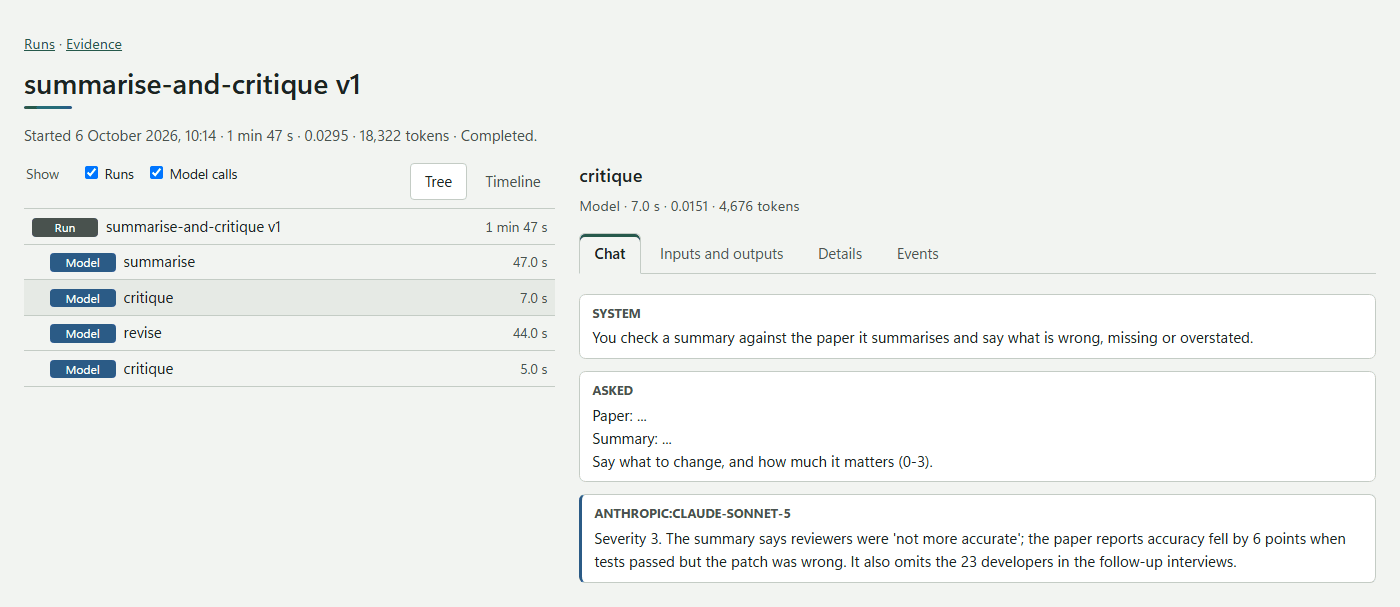Viewport: 1400px width, 607px height.
Task: Open the Runs breadcrumb link
Action: coord(39,44)
